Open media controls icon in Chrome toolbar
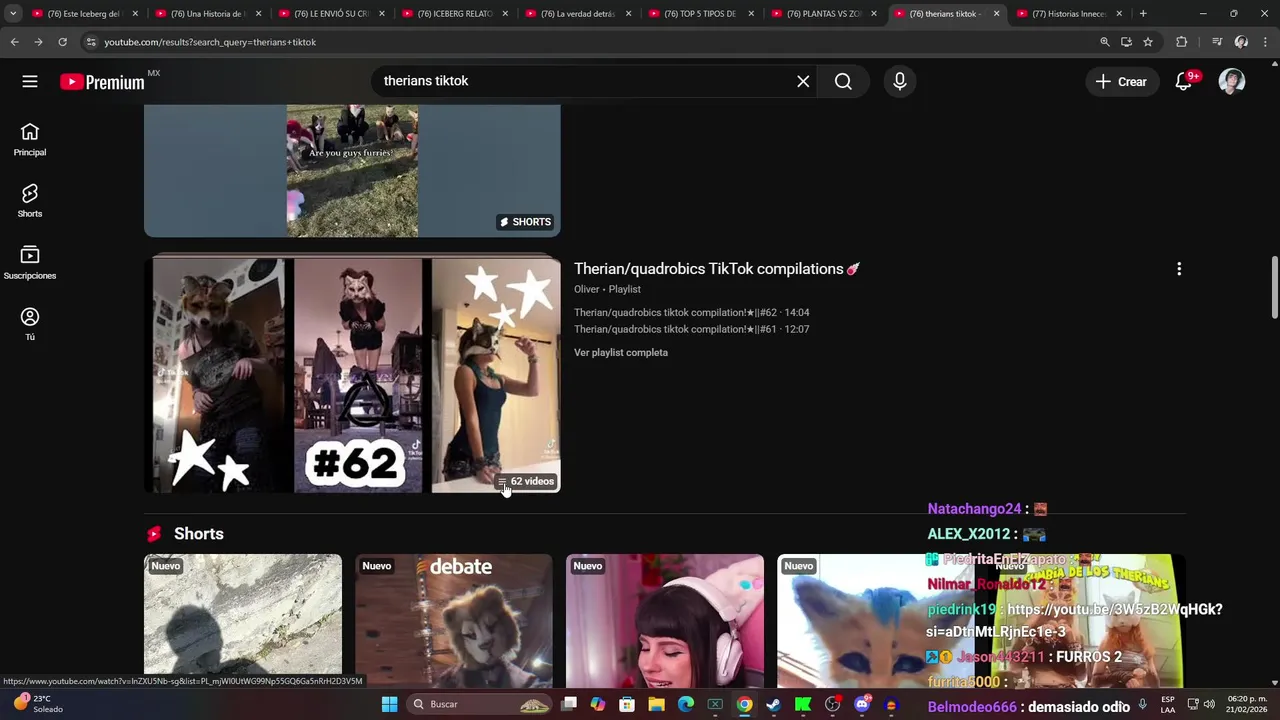The width and height of the screenshot is (1280, 720). 1217,42
